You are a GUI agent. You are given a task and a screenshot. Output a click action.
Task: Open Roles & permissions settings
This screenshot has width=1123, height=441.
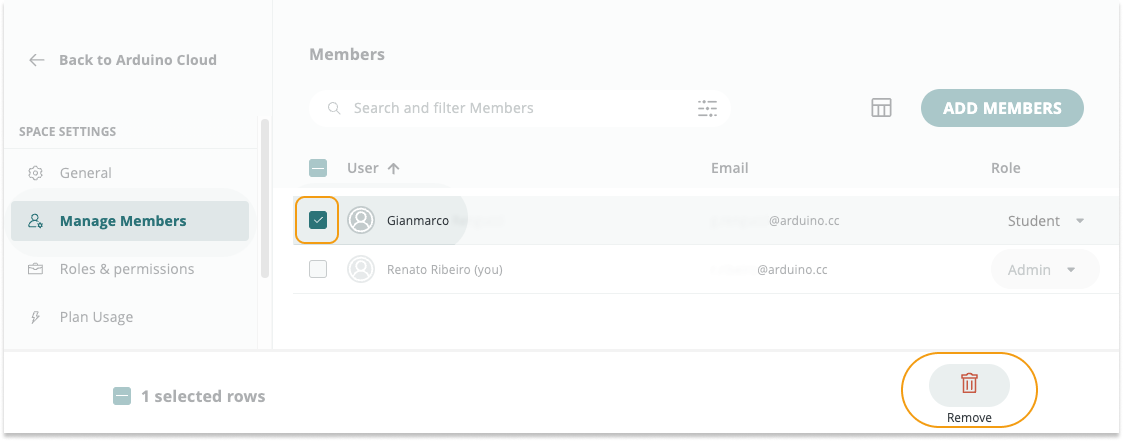126,269
